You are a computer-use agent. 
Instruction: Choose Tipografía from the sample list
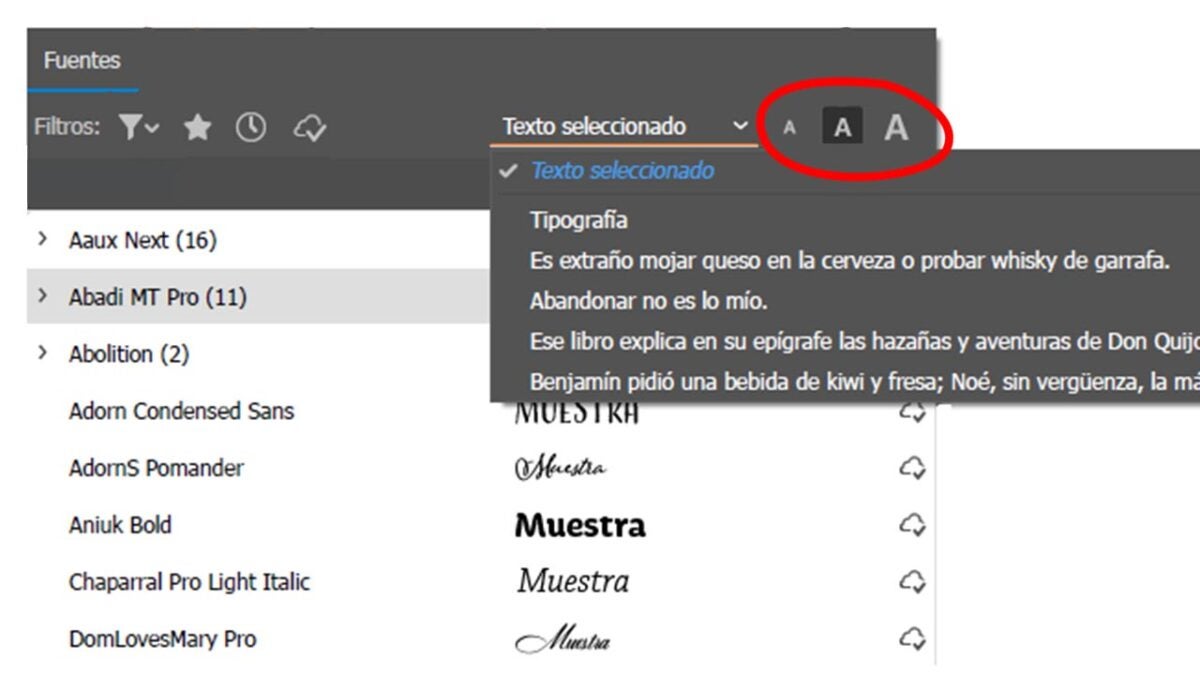coord(579,220)
